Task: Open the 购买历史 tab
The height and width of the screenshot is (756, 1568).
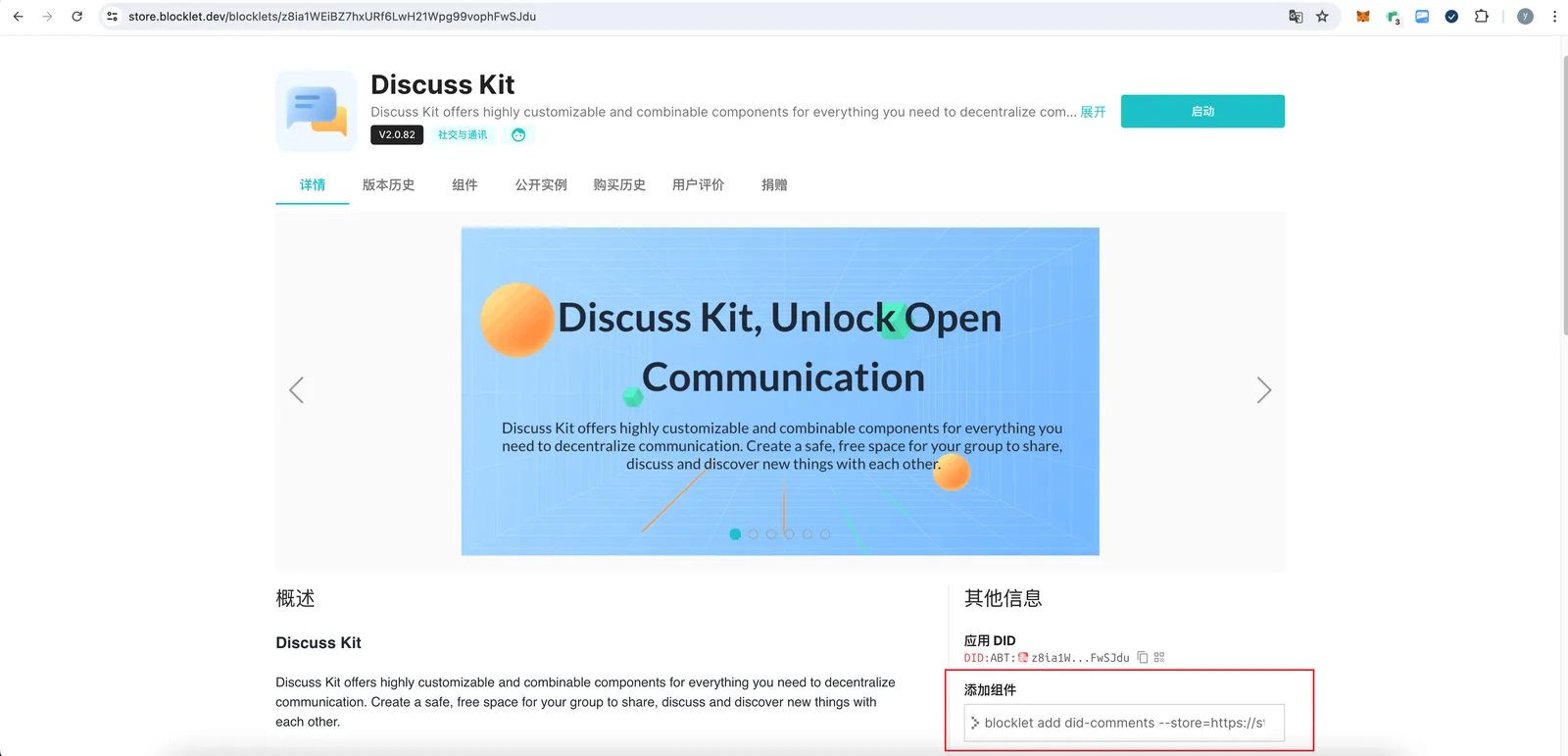Action: pyautogui.click(x=619, y=185)
